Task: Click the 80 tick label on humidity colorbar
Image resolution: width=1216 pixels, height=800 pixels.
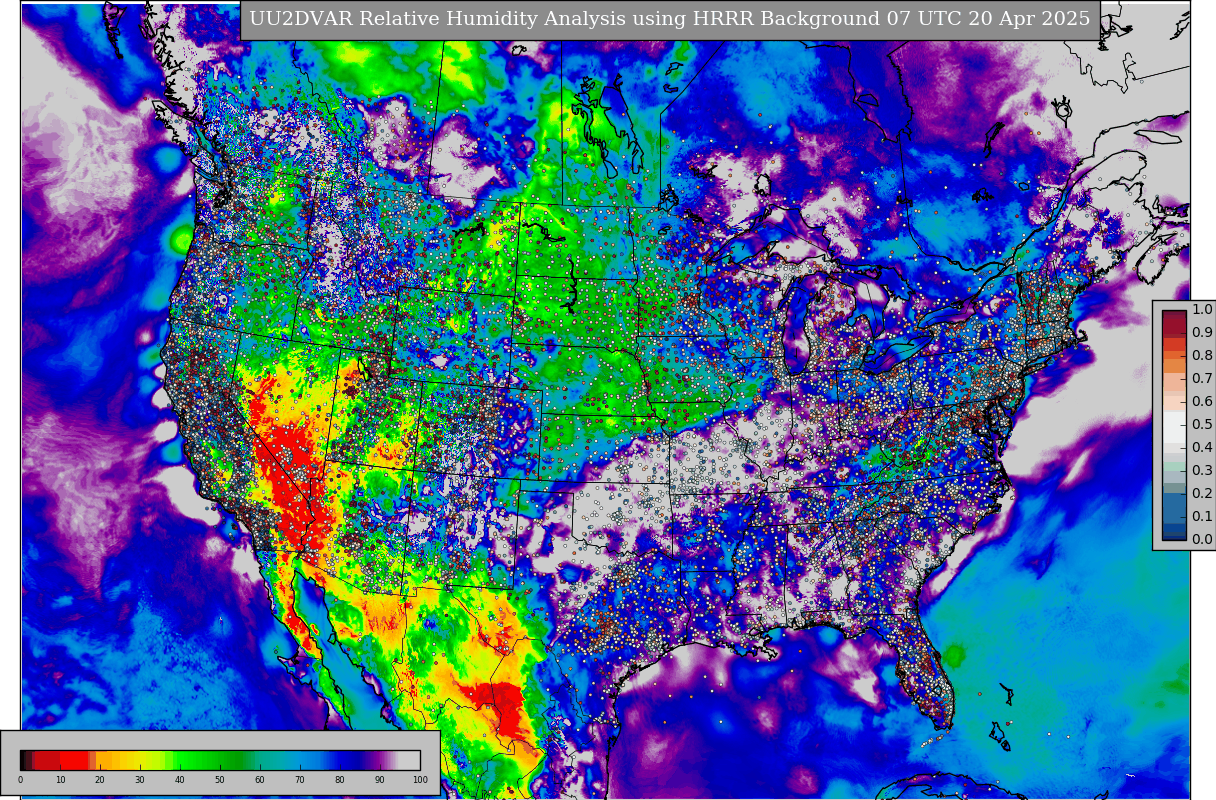Action: [x=339, y=780]
